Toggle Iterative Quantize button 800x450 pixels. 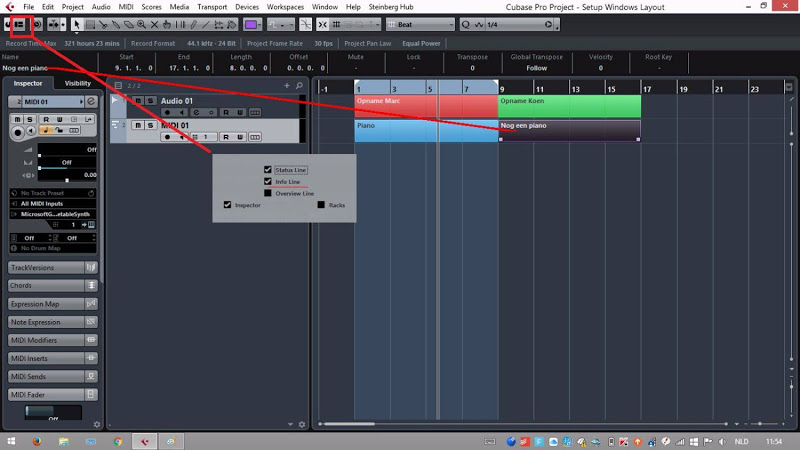pyautogui.click(x=479, y=24)
